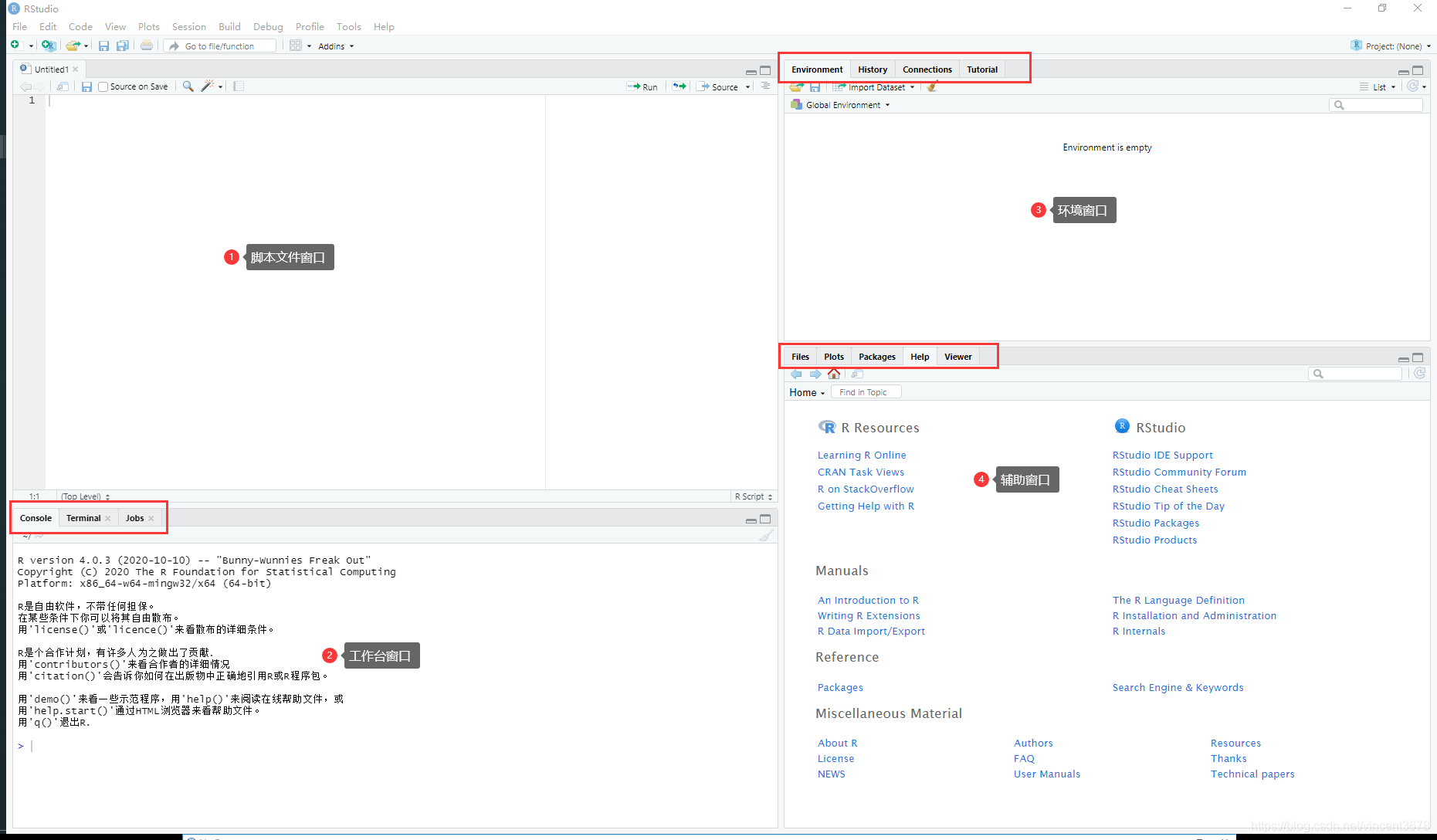Create a new file with the green plus icon
Image resolution: width=1437 pixels, height=840 pixels.
click(x=15, y=46)
